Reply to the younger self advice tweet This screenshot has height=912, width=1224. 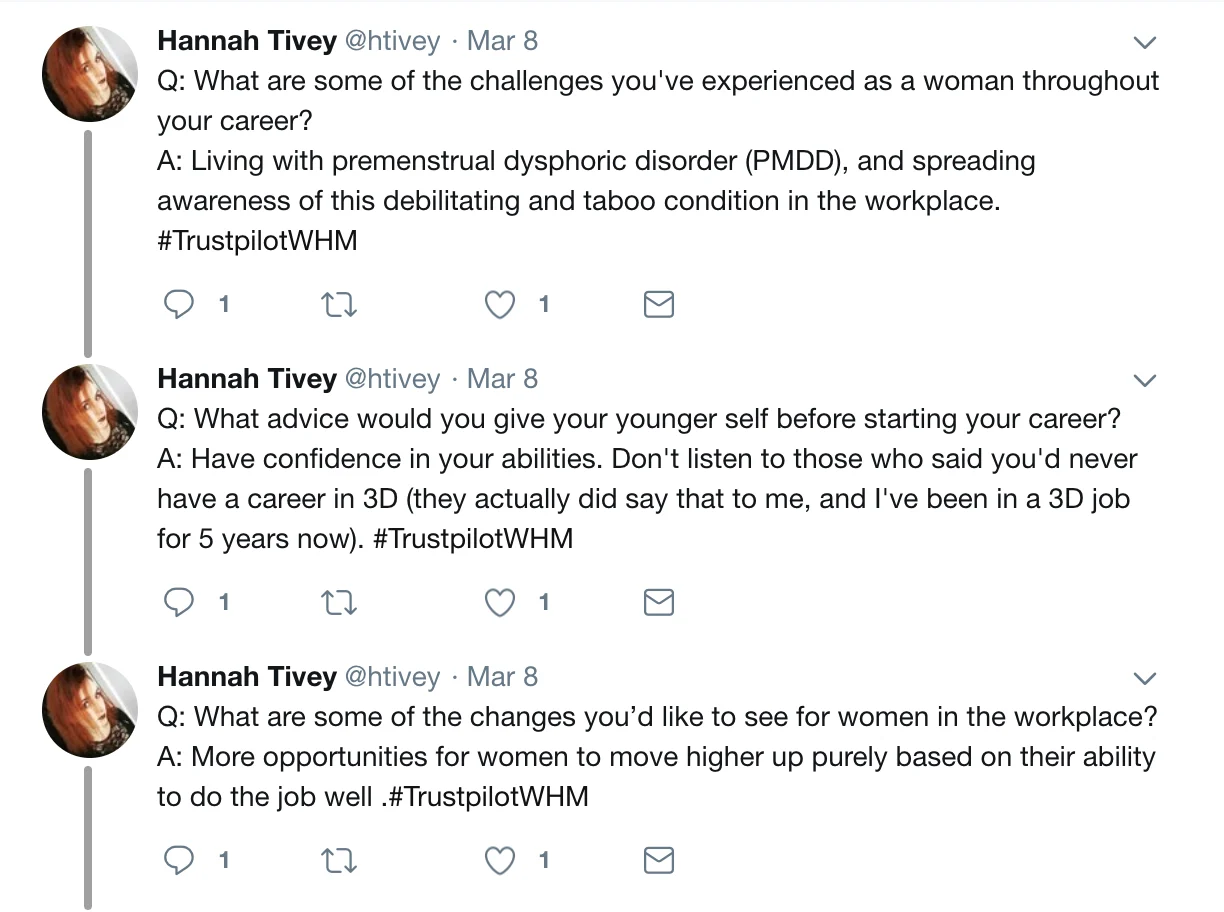click(178, 602)
